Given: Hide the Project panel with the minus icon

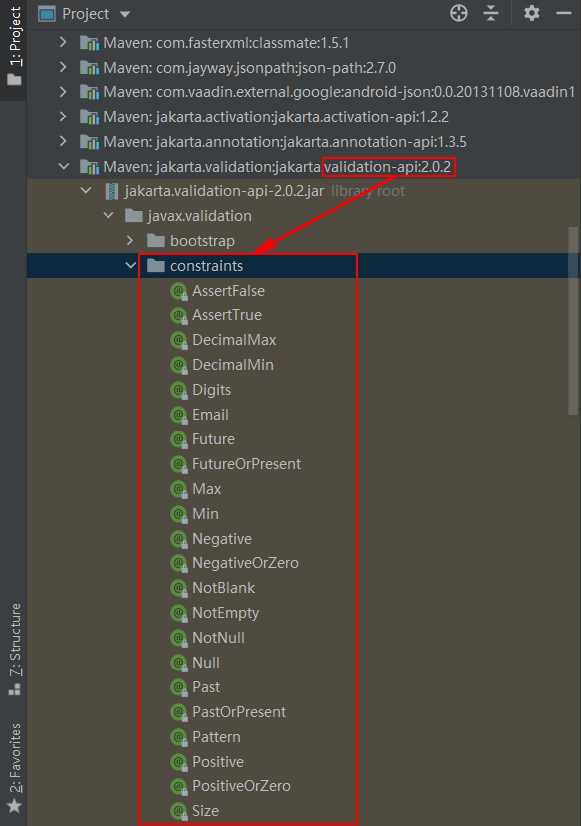Looking at the screenshot, I should (564, 13).
